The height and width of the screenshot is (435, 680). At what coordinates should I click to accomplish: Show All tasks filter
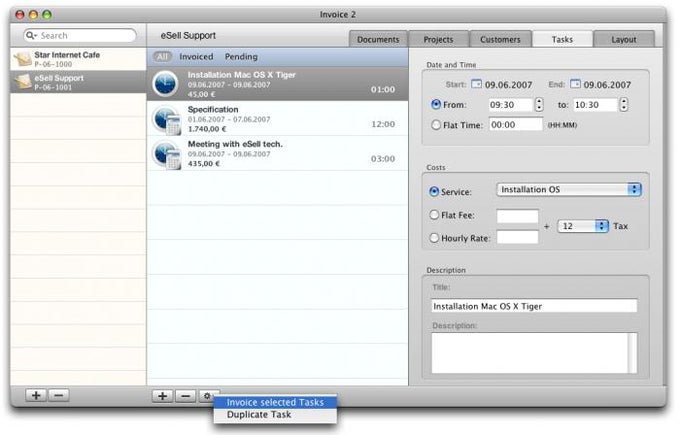click(162, 57)
